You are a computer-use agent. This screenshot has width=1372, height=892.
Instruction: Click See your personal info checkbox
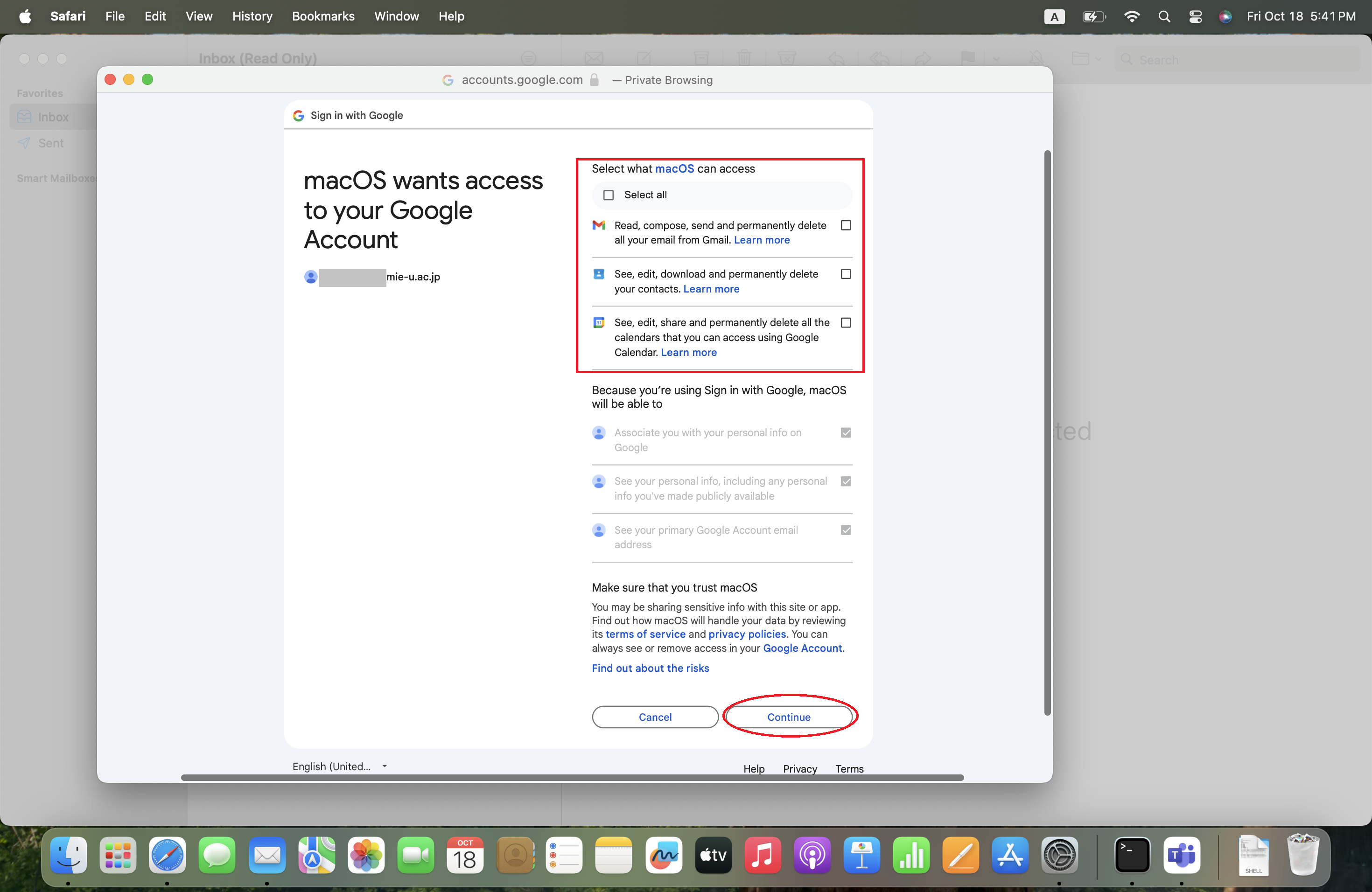(846, 481)
